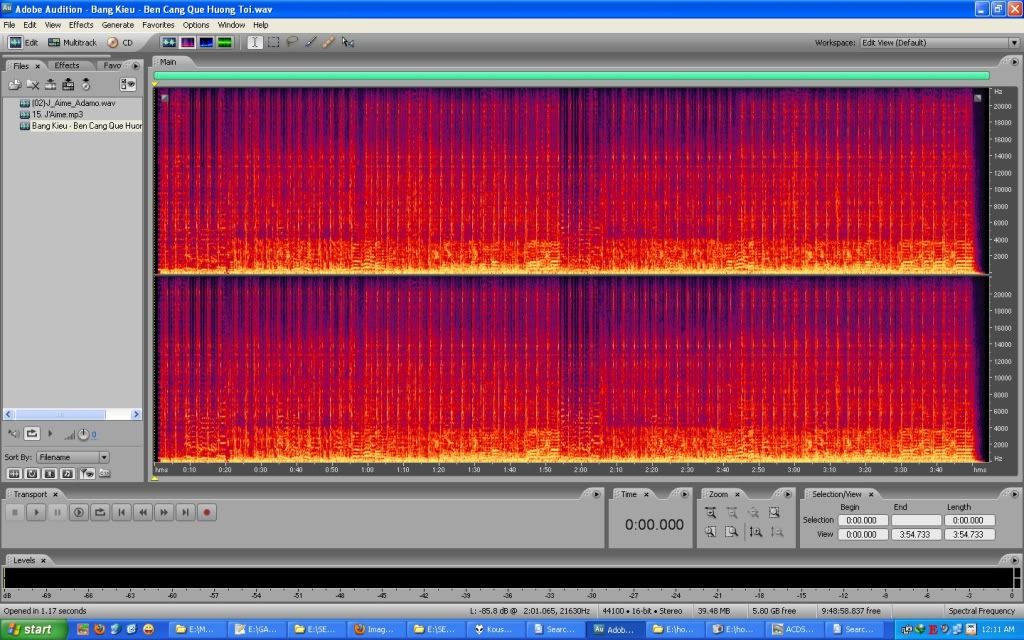This screenshot has height=640, width=1024.
Task: Show Spectral Frequency display
Action: click(187, 42)
